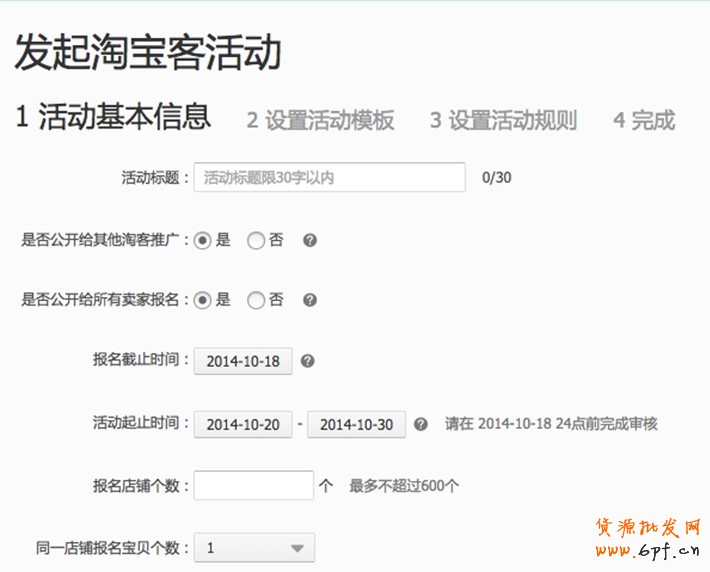
Task: Click the 报名店铺个数 input box
Action: click(x=254, y=485)
